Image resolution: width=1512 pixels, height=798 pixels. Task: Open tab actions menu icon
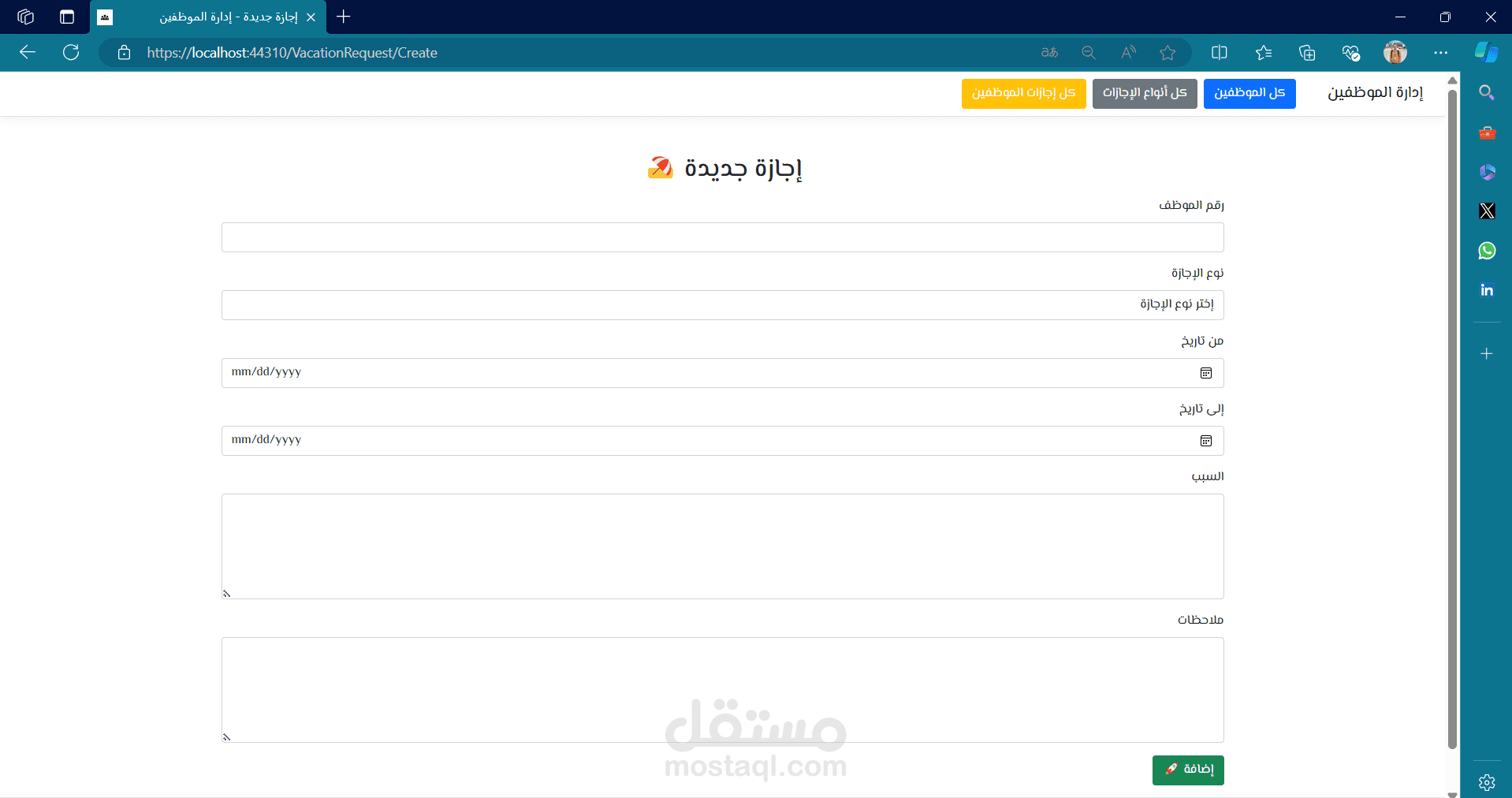67,17
